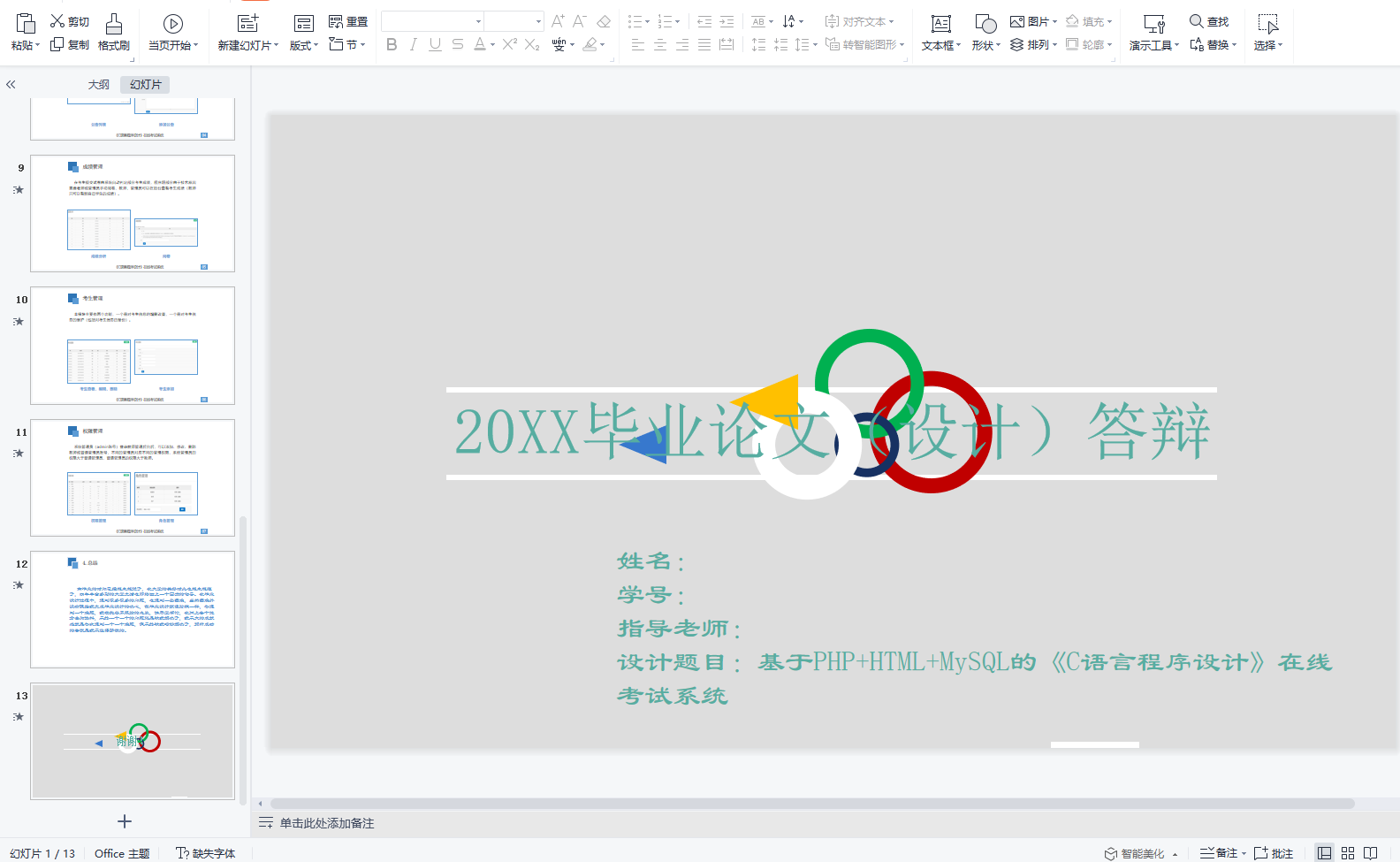Viewport: 1400px width, 862px height.
Task: Click Office 主题 in status bar
Action: [x=122, y=853]
